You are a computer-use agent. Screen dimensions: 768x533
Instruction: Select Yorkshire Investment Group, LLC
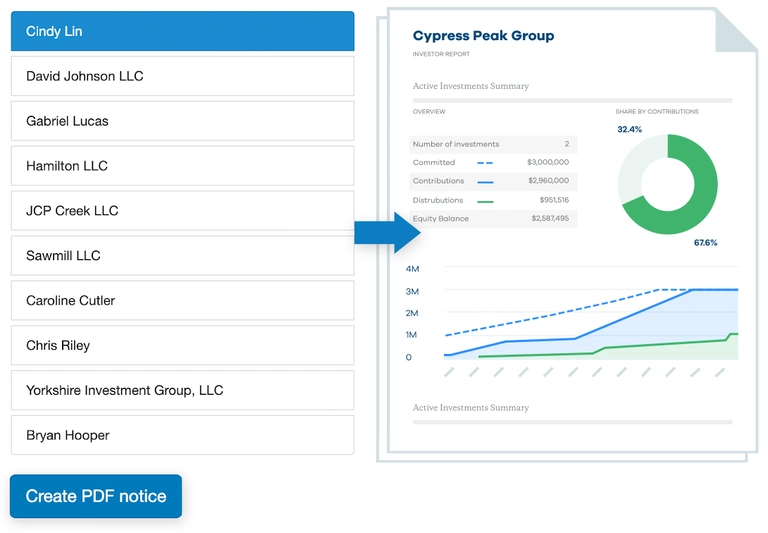click(182, 391)
